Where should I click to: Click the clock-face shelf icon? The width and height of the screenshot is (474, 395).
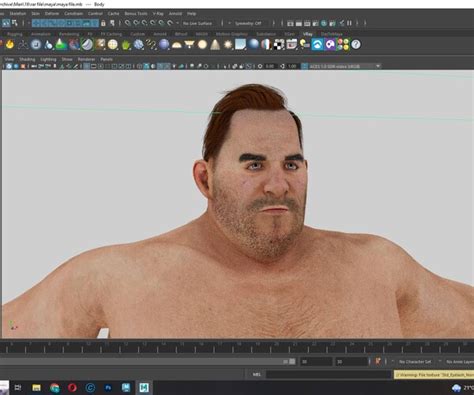pos(36,44)
